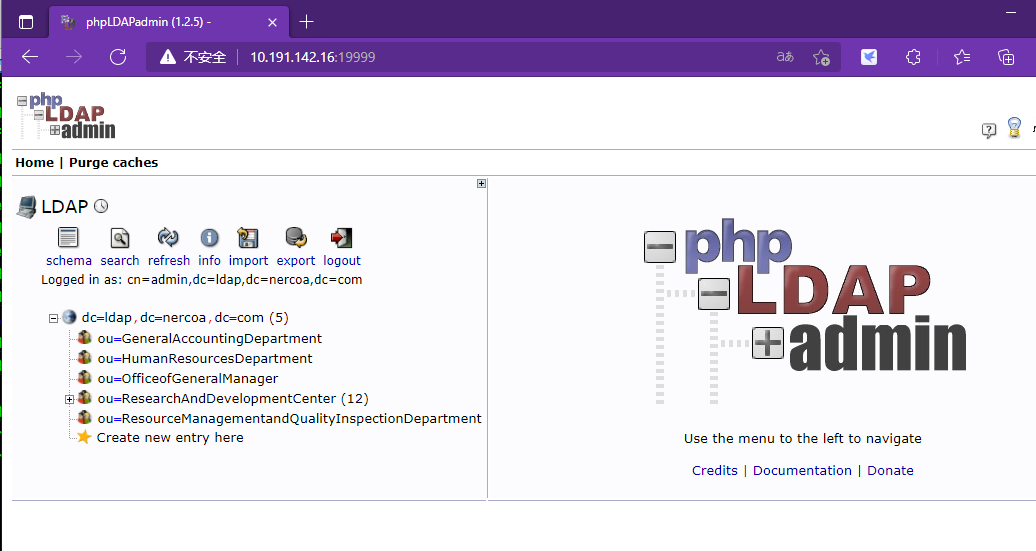Click the schema text link
Screen dimensions: 1036x551
point(69,260)
